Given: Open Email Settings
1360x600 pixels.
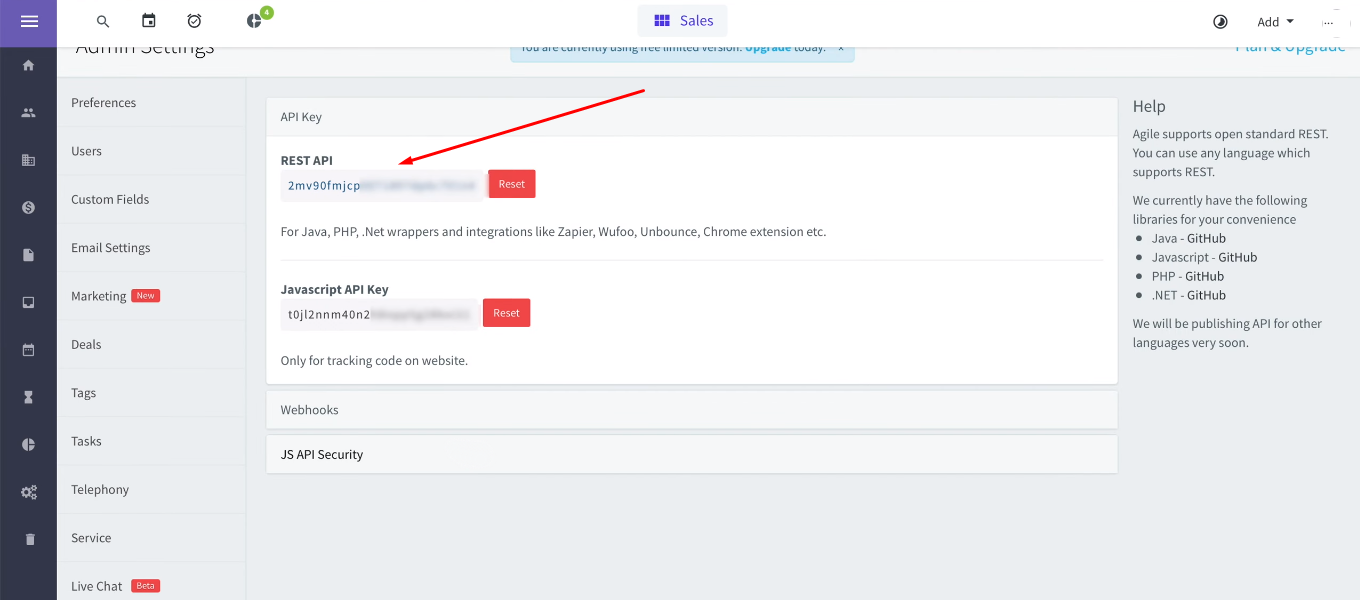Looking at the screenshot, I should (x=151, y=248).
